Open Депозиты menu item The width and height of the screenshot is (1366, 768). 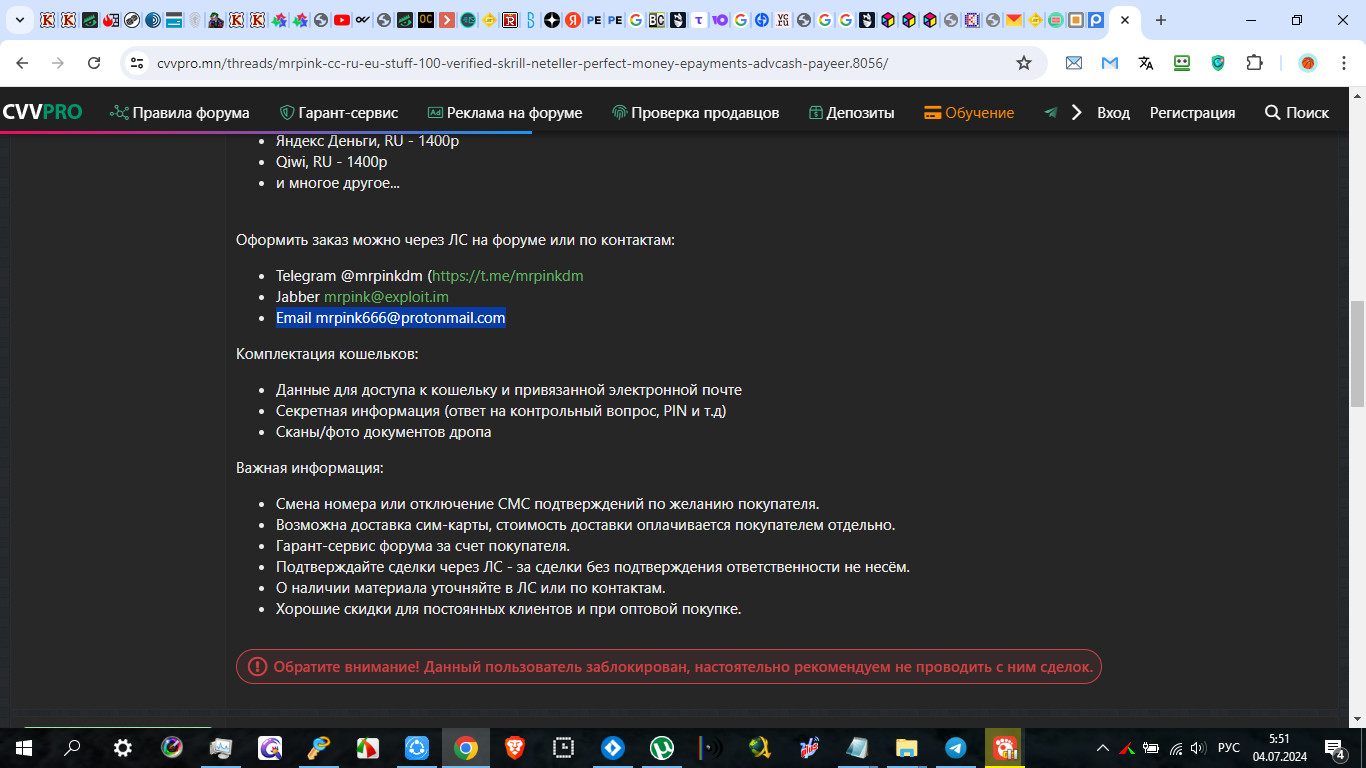tap(851, 113)
